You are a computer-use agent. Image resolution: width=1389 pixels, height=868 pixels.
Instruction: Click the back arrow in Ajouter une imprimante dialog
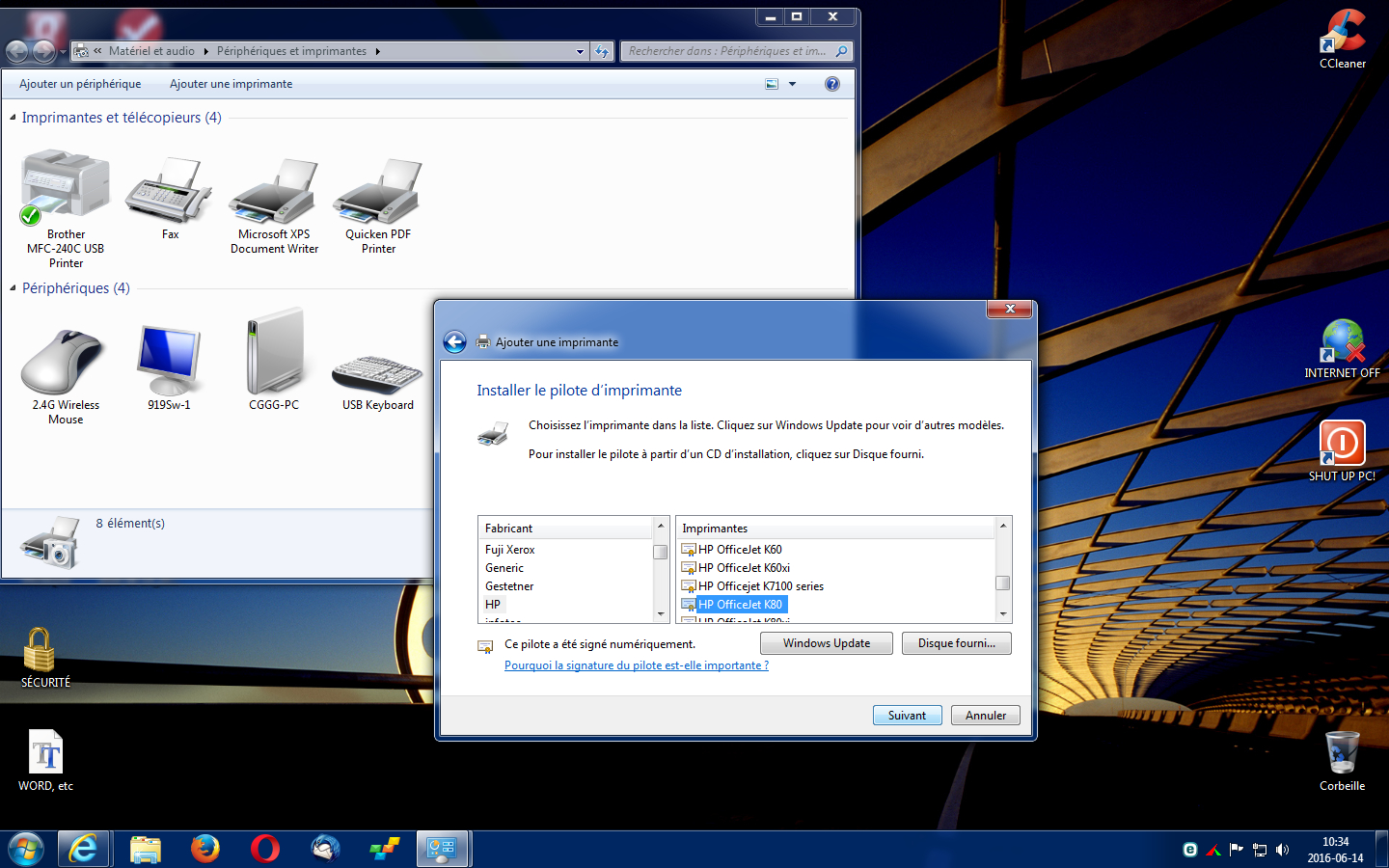click(x=454, y=341)
